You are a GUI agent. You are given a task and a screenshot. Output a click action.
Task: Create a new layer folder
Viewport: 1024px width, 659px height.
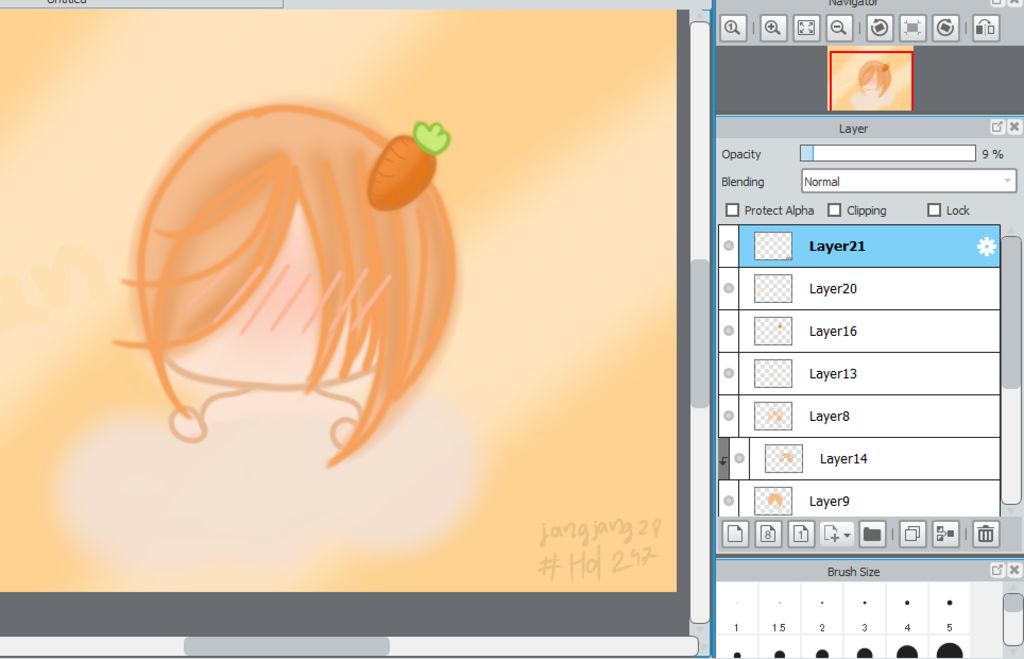click(872, 534)
